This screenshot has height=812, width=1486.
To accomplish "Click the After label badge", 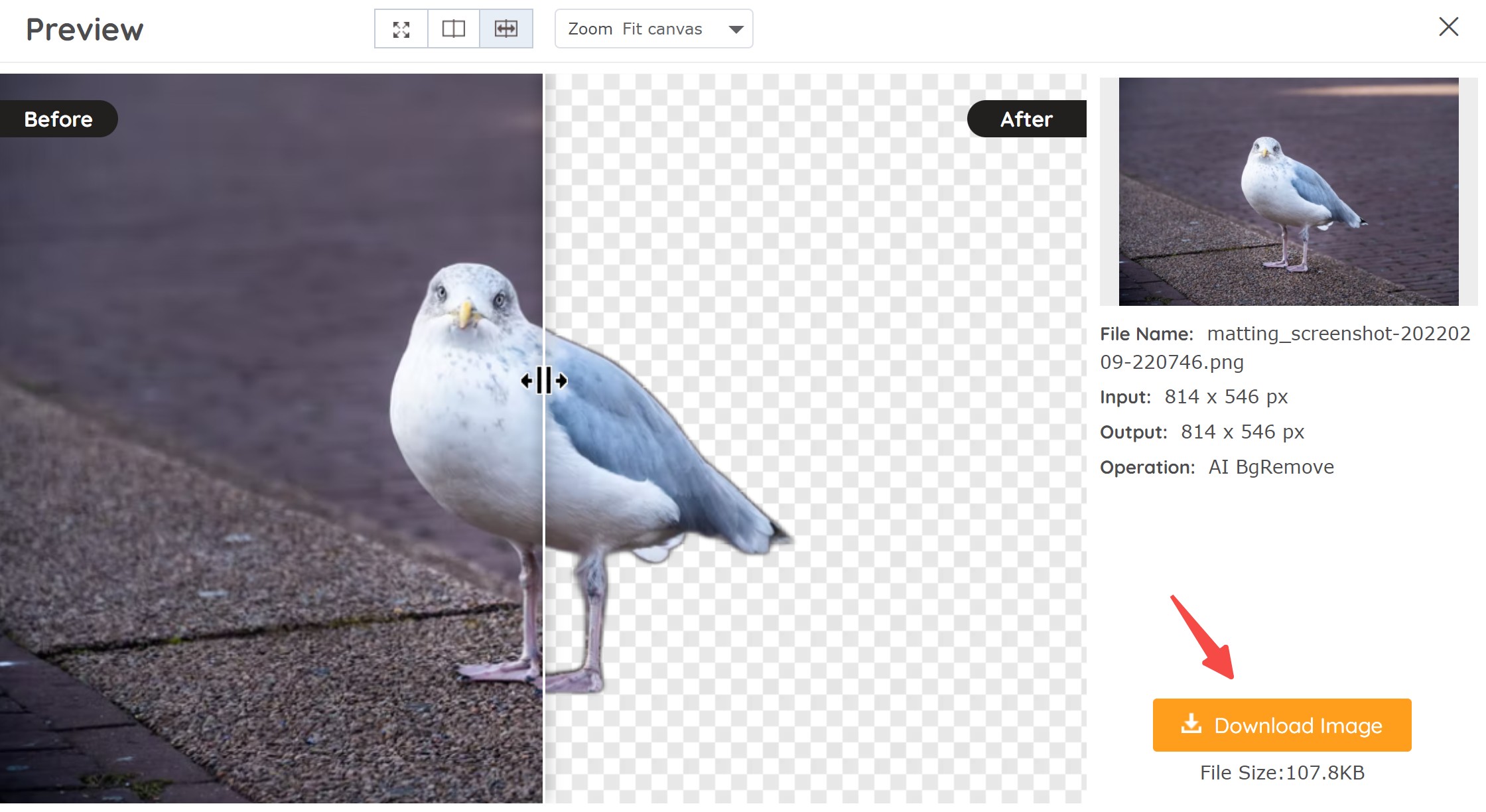I will pyautogui.click(x=1026, y=119).
